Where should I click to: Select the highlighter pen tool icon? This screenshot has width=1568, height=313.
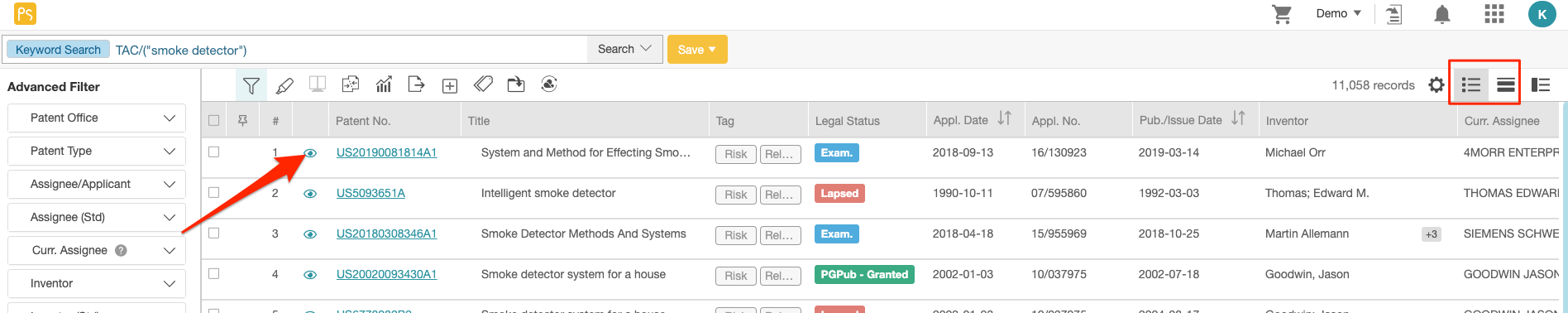[x=284, y=85]
